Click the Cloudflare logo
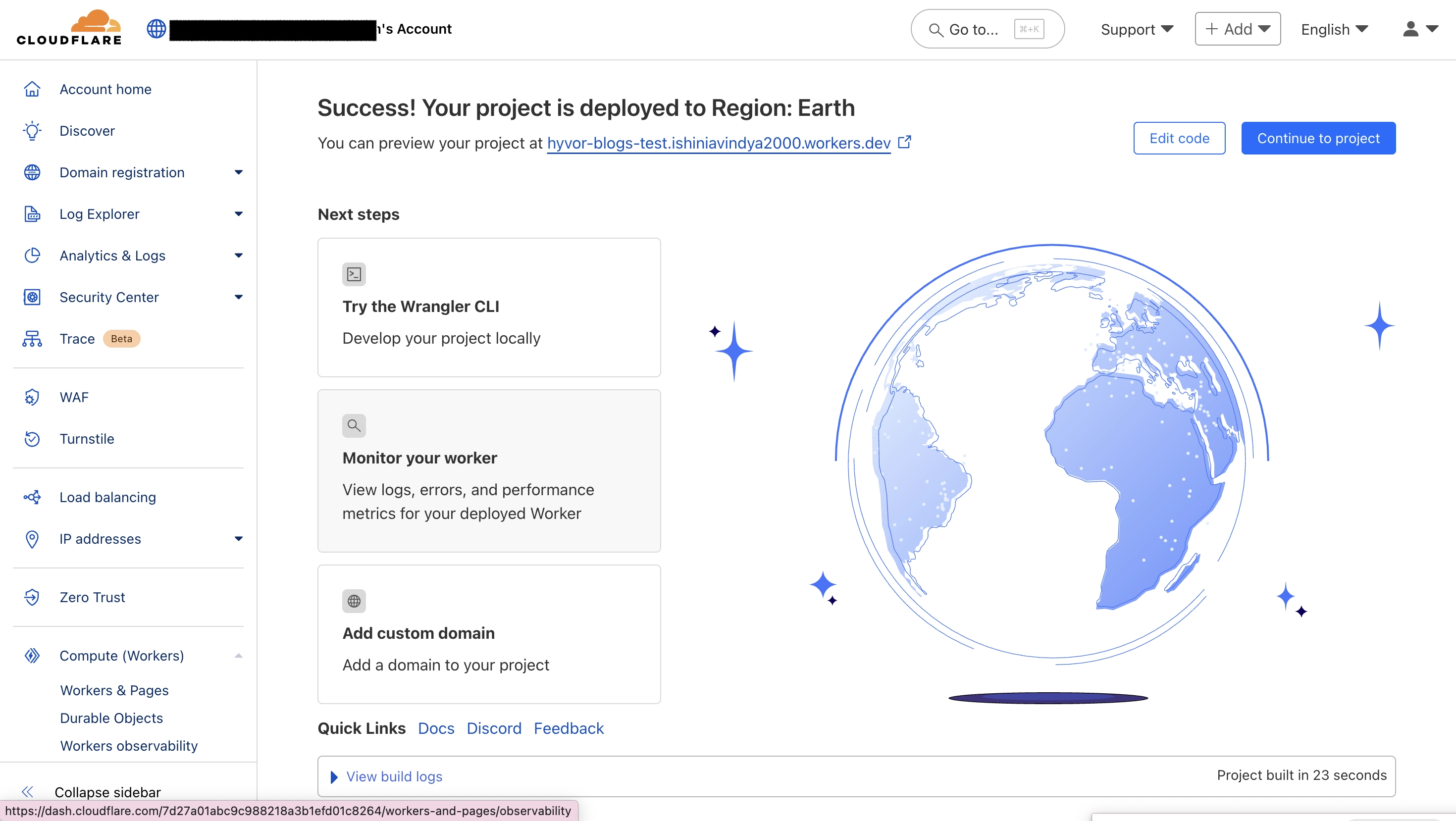Image resolution: width=1456 pixels, height=821 pixels. click(69, 28)
